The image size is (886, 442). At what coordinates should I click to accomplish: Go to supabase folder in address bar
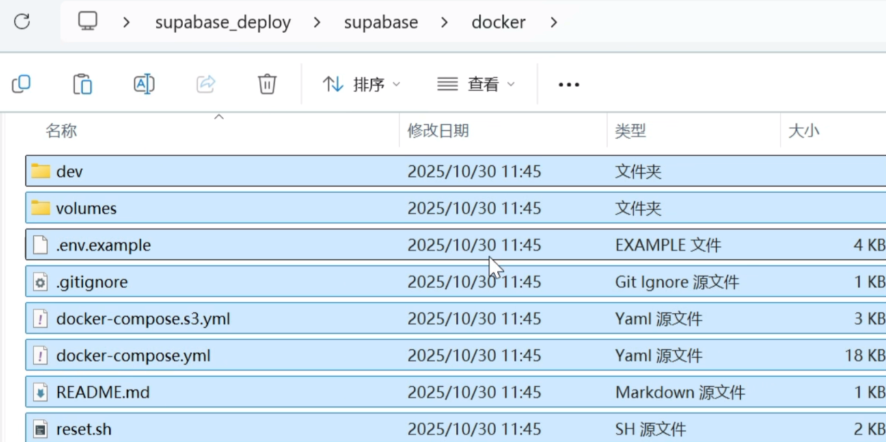point(381,23)
